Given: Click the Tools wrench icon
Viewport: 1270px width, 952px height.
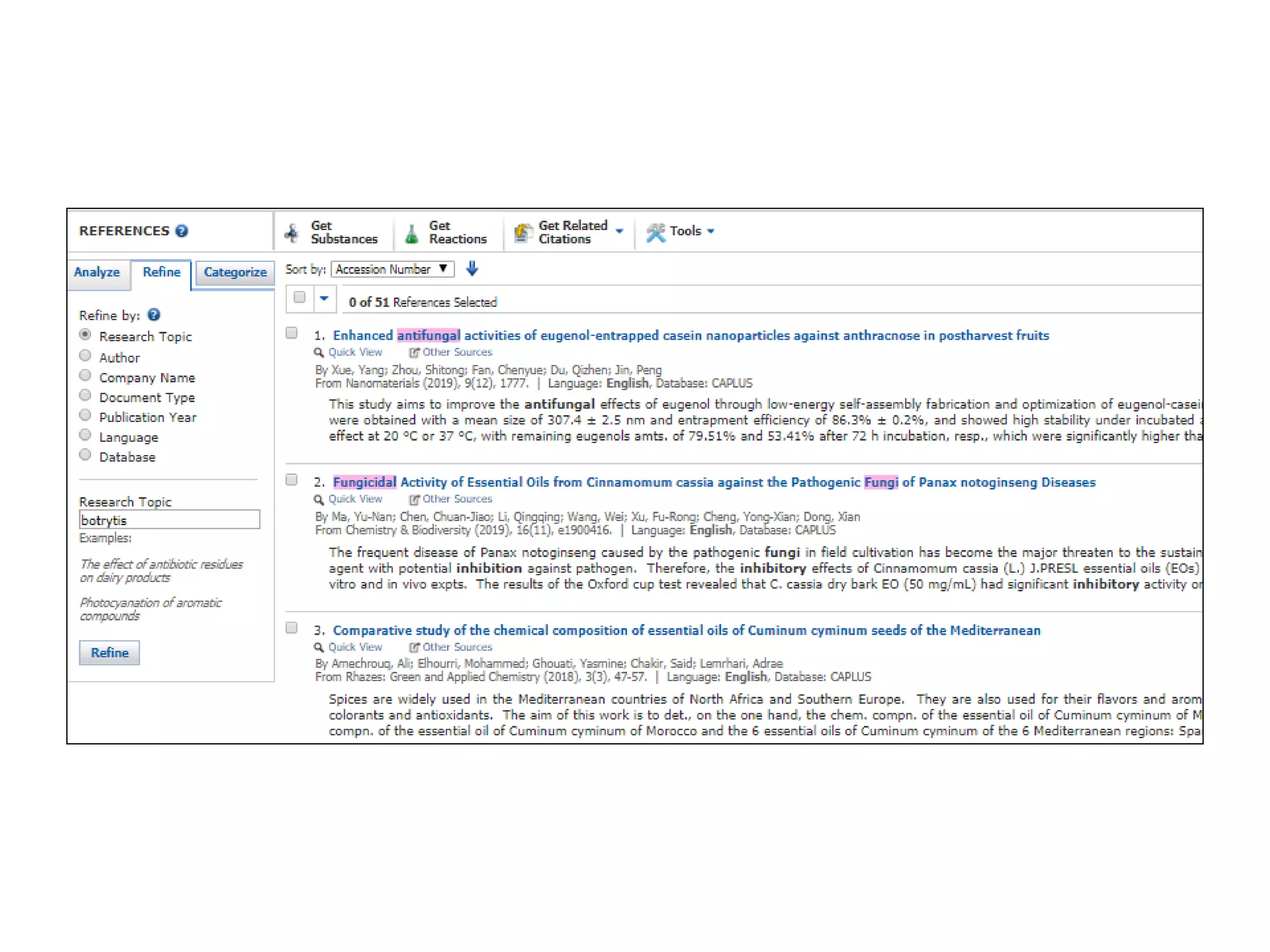Looking at the screenshot, I should click(655, 232).
